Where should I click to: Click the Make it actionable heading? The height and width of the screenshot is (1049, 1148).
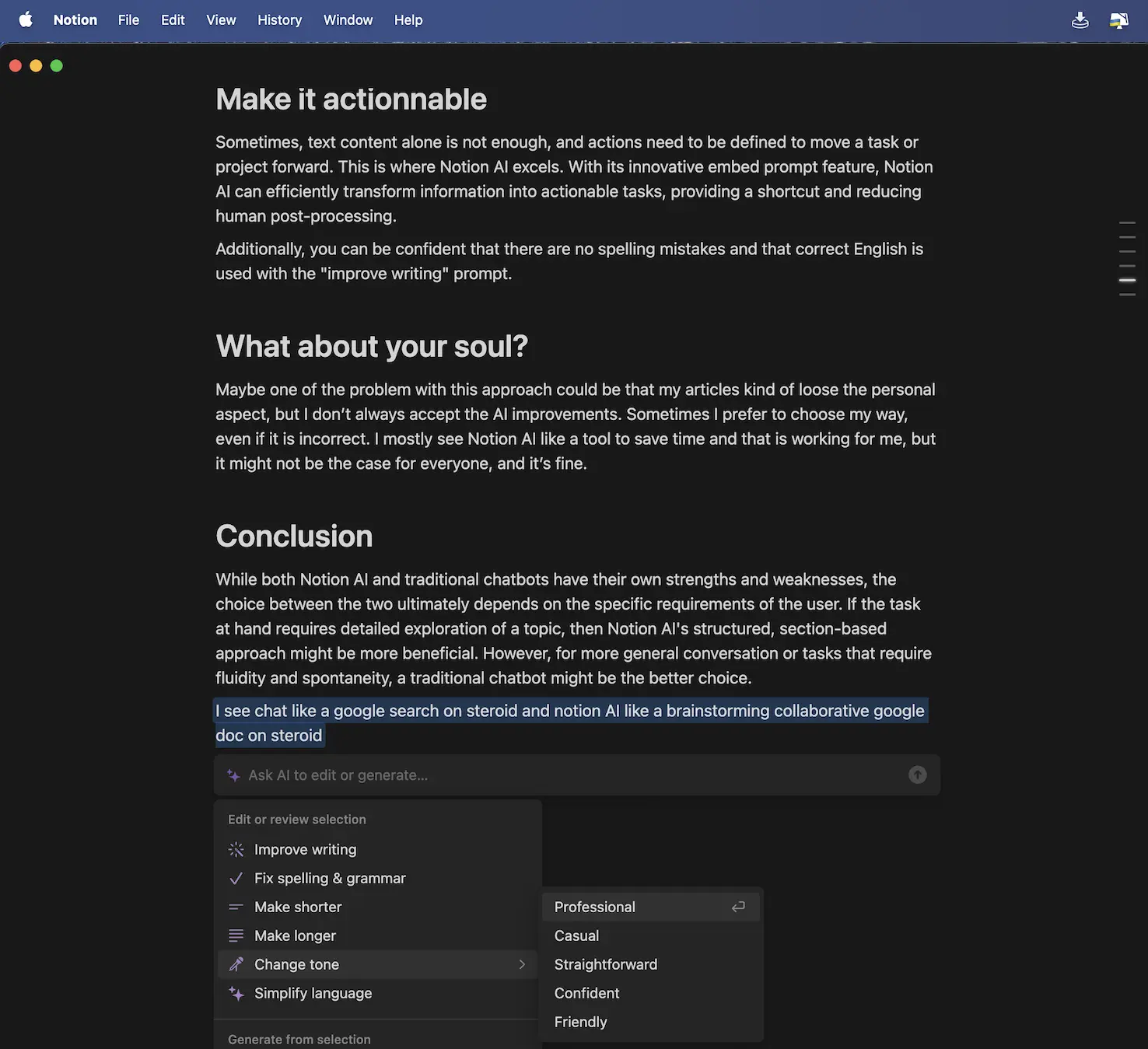point(351,100)
